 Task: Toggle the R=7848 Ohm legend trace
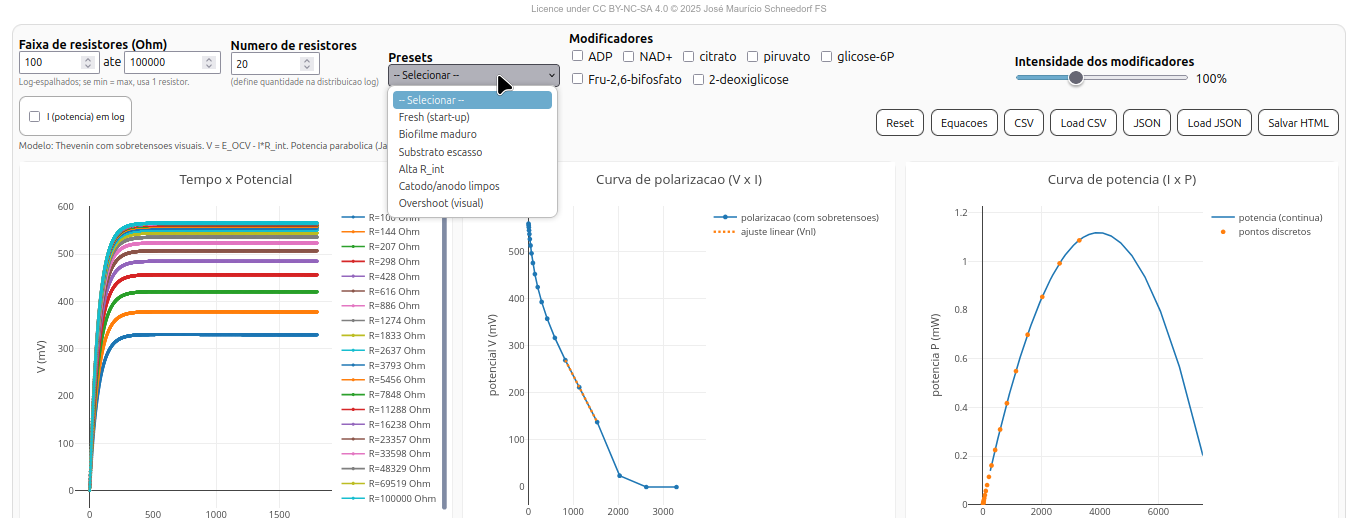[396, 394]
